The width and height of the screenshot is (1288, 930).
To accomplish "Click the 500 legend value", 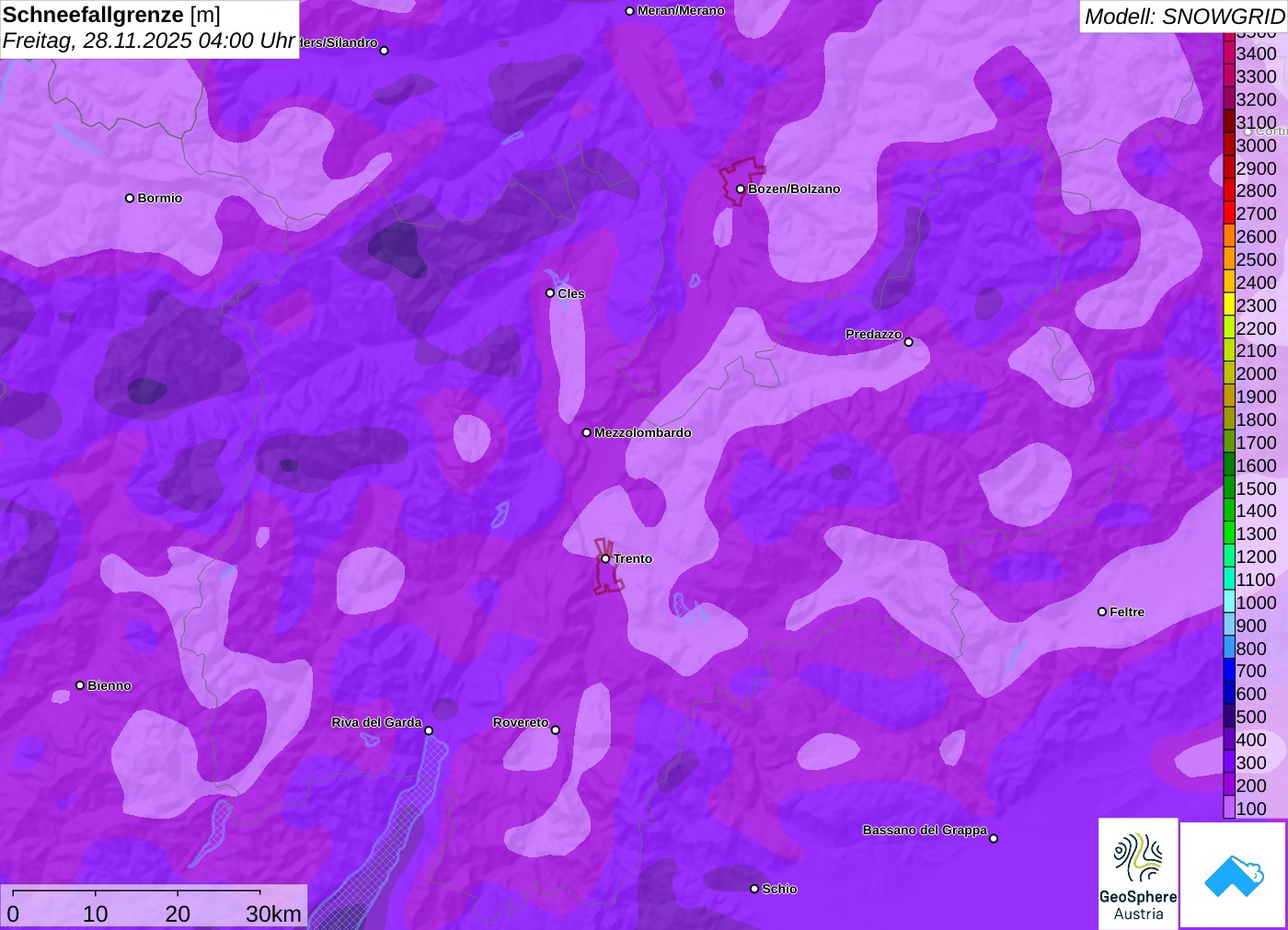I will (1251, 717).
